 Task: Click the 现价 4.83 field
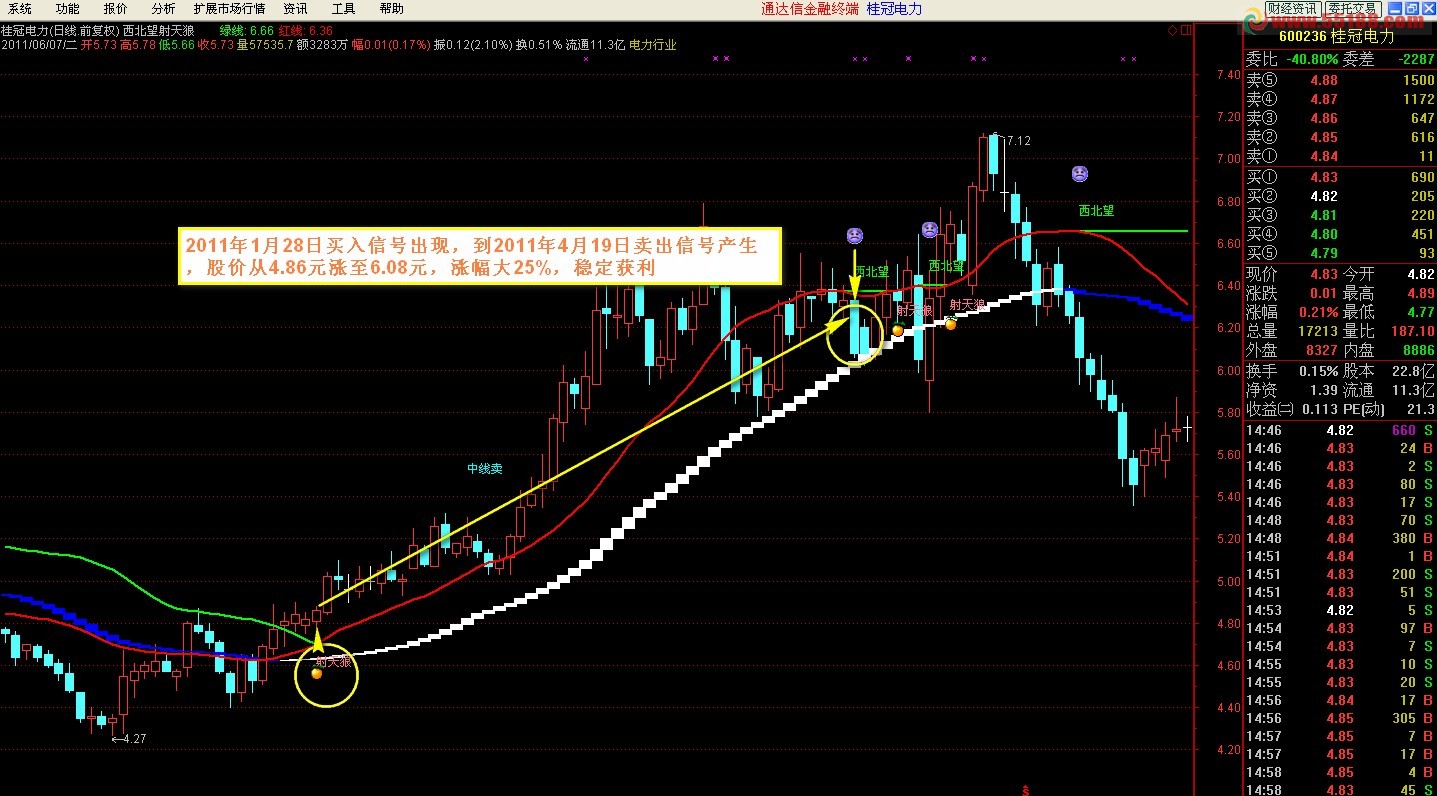[1291, 274]
